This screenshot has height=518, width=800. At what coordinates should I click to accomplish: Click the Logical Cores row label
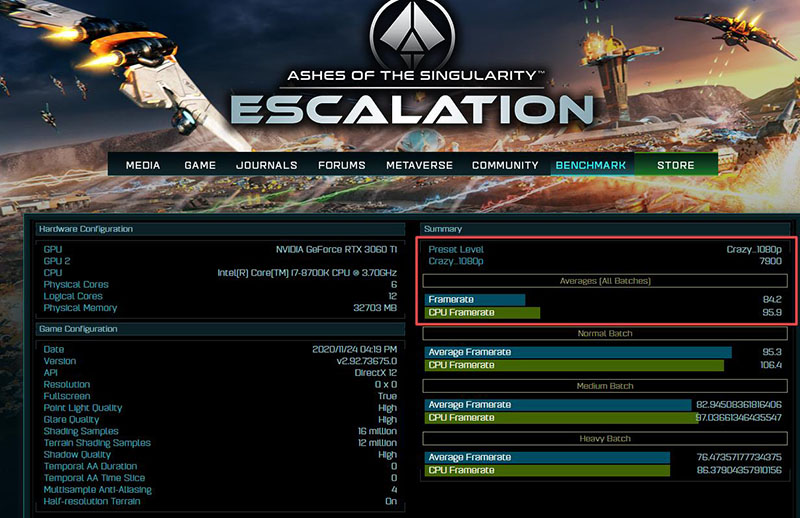pyautogui.click(x=73, y=296)
